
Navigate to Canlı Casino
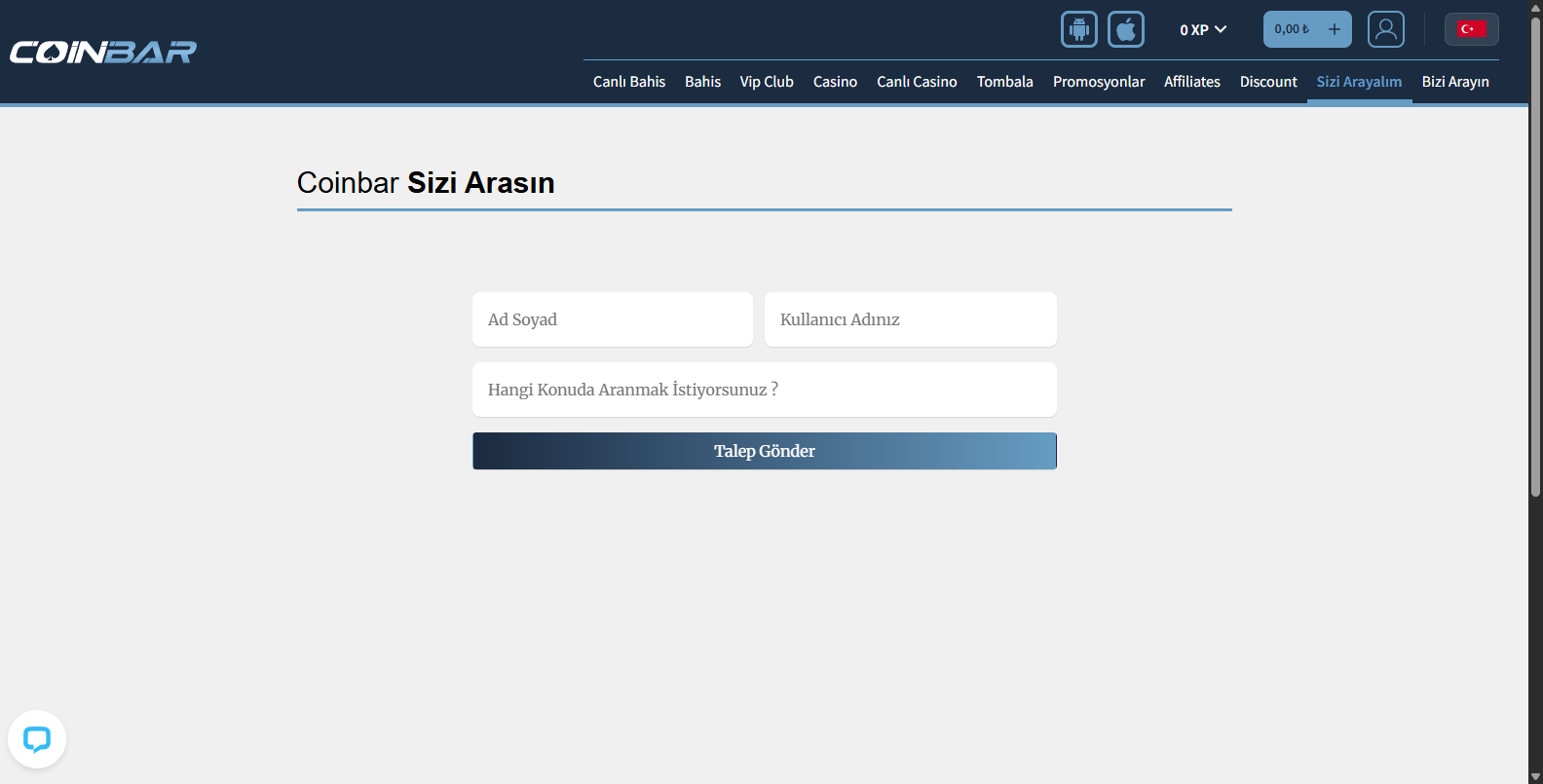click(917, 82)
